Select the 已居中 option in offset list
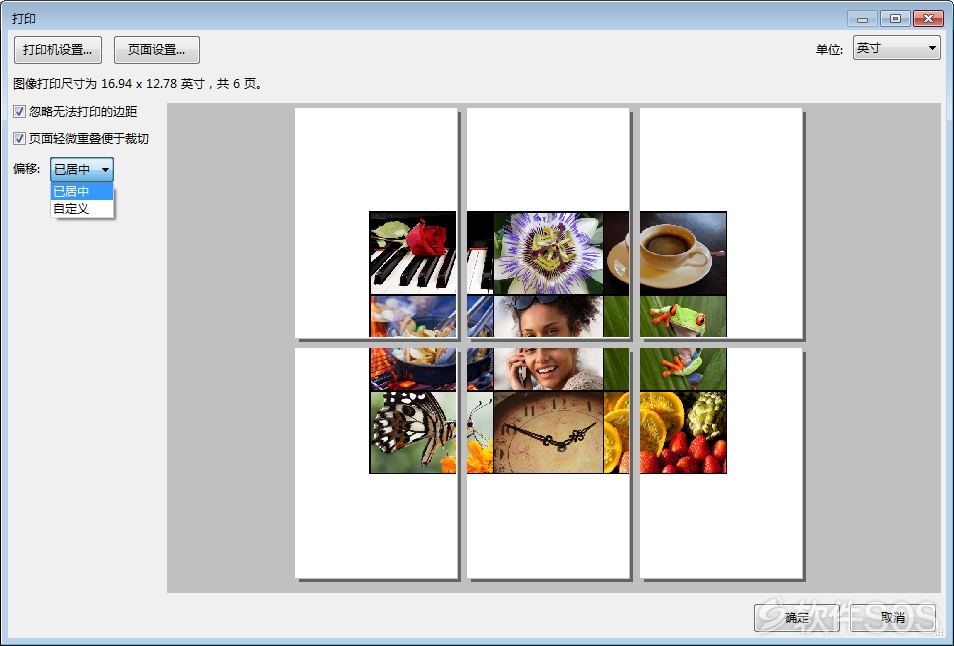The image size is (954, 646). tap(82, 191)
